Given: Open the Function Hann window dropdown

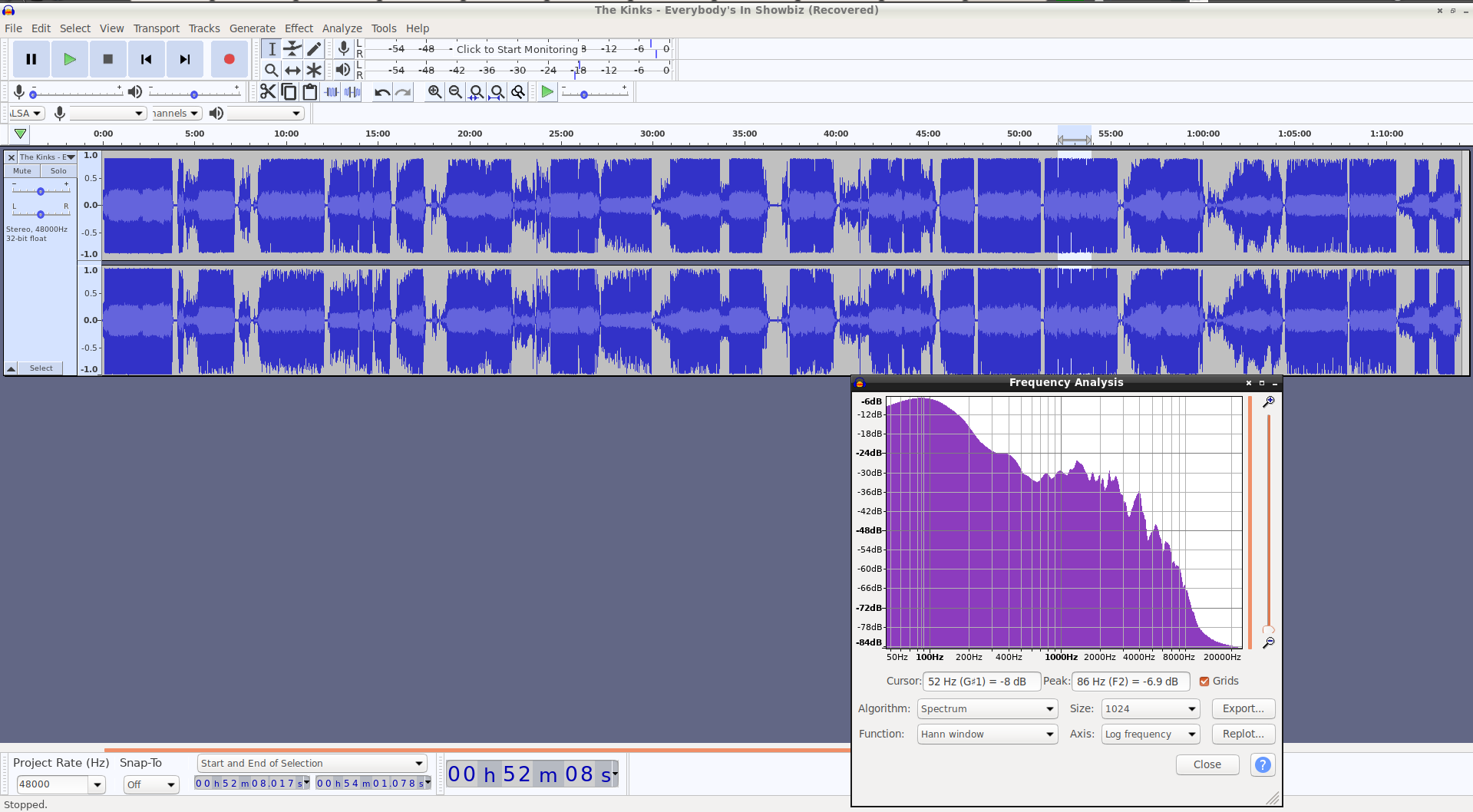Looking at the screenshot, I should coord(987,734).
